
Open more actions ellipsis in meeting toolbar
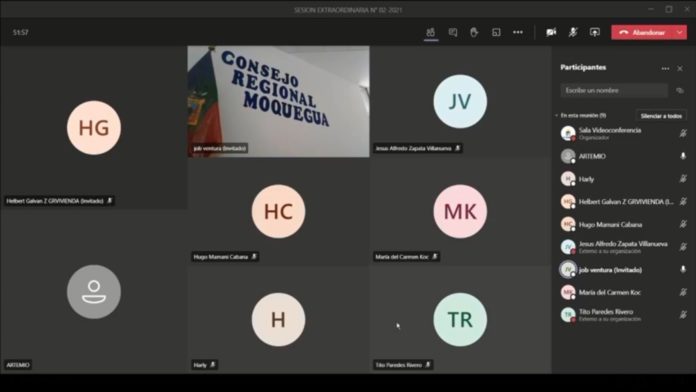click(518, 32)
